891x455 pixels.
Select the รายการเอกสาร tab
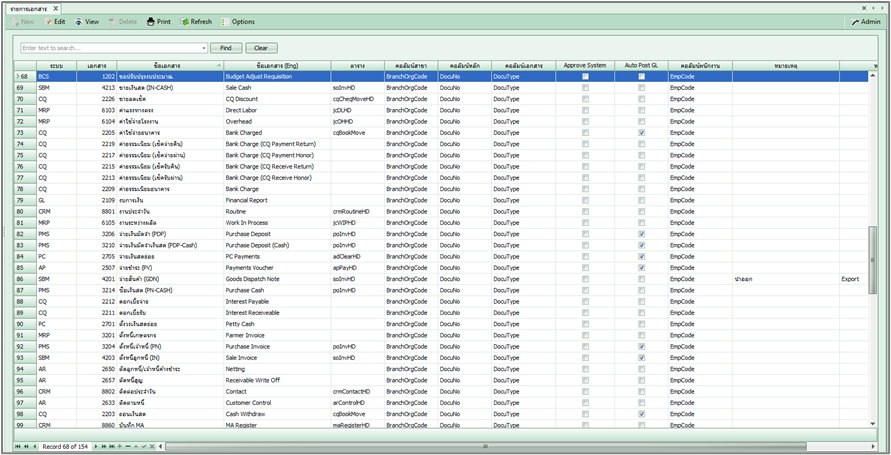(29, 7)
